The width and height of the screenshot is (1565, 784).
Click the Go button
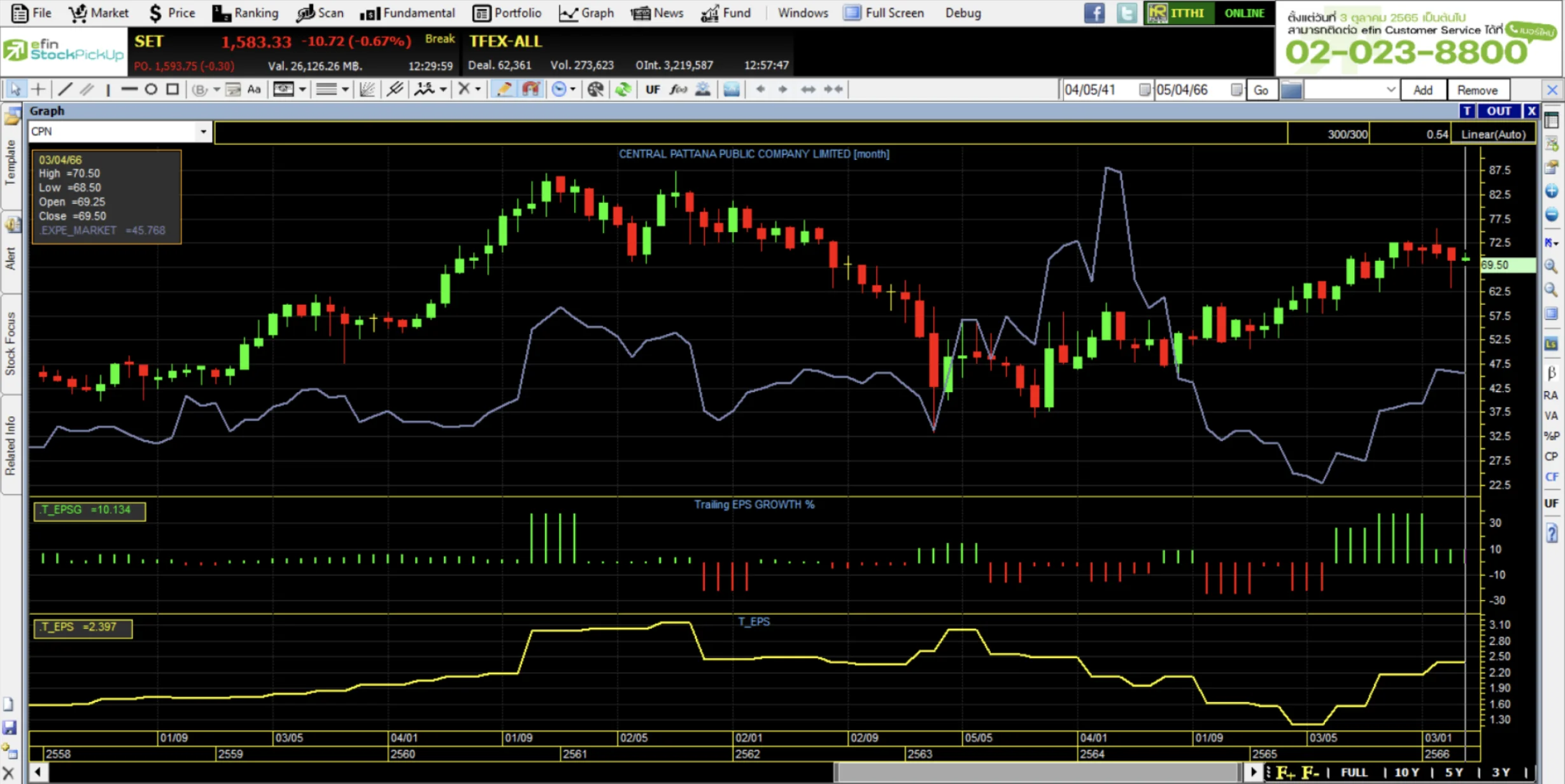pyautogui.click(x=1261, y=90)
